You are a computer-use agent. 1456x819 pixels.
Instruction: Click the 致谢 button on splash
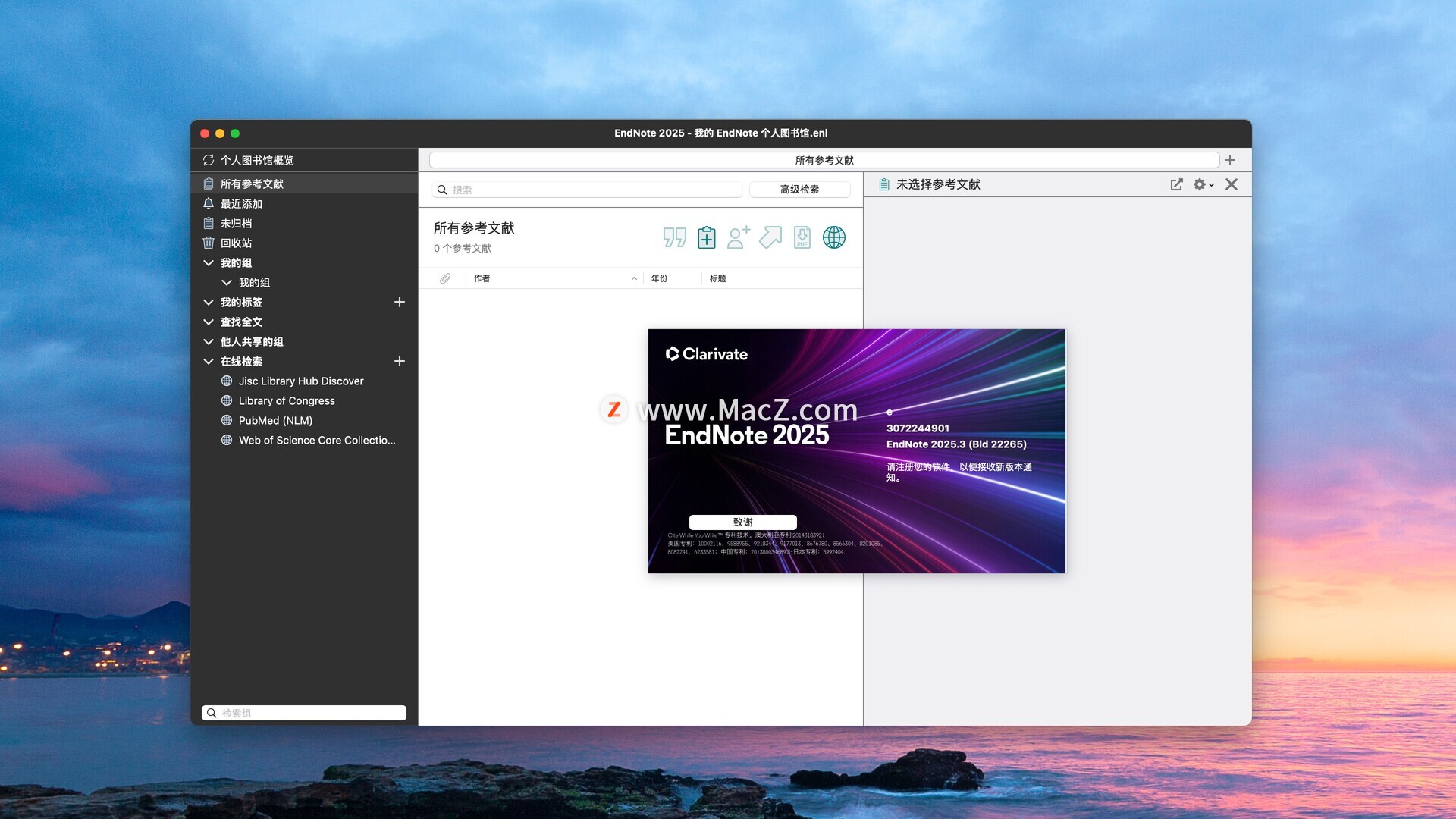click(x=742, y=522)
